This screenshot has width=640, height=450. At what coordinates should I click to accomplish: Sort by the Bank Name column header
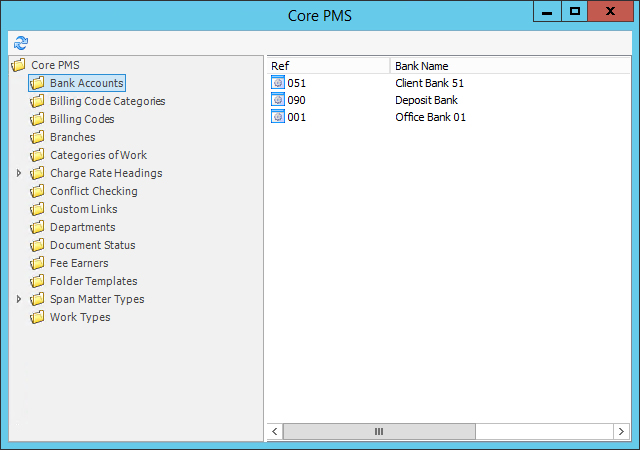click(x=500, y=65)
